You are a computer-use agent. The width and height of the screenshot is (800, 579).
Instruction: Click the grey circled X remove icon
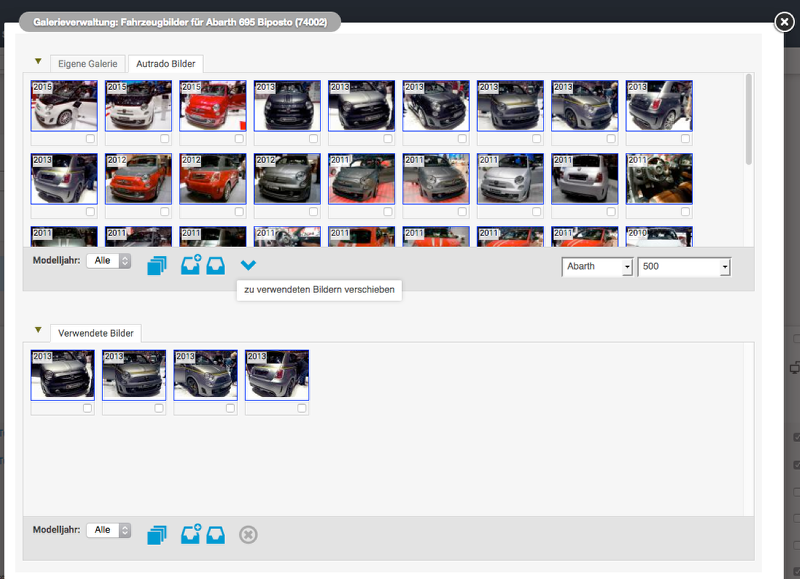pyautogui.click(x=249, y=535)
